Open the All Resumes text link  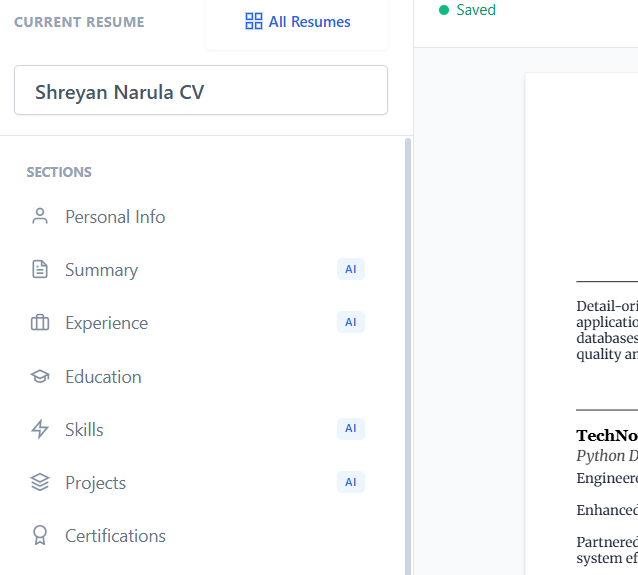pos(309,21)
